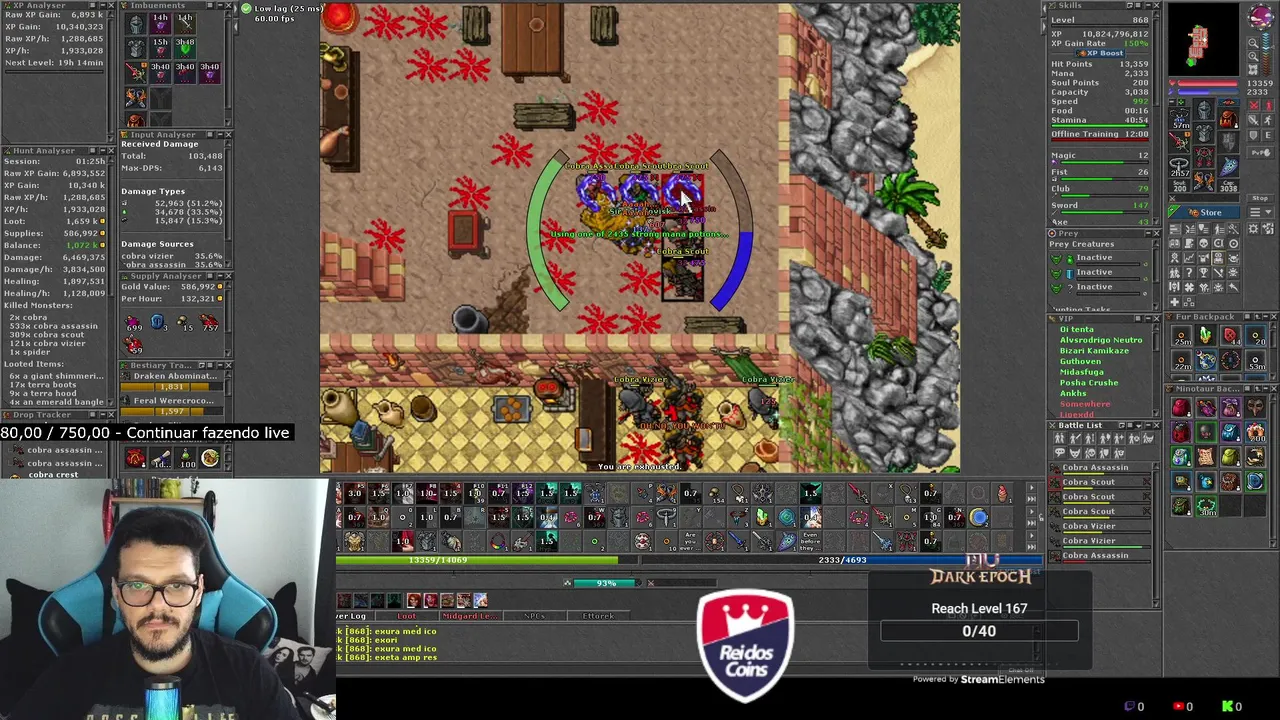
Task: Click the minimap compass orb
Action: [1261, 16]
